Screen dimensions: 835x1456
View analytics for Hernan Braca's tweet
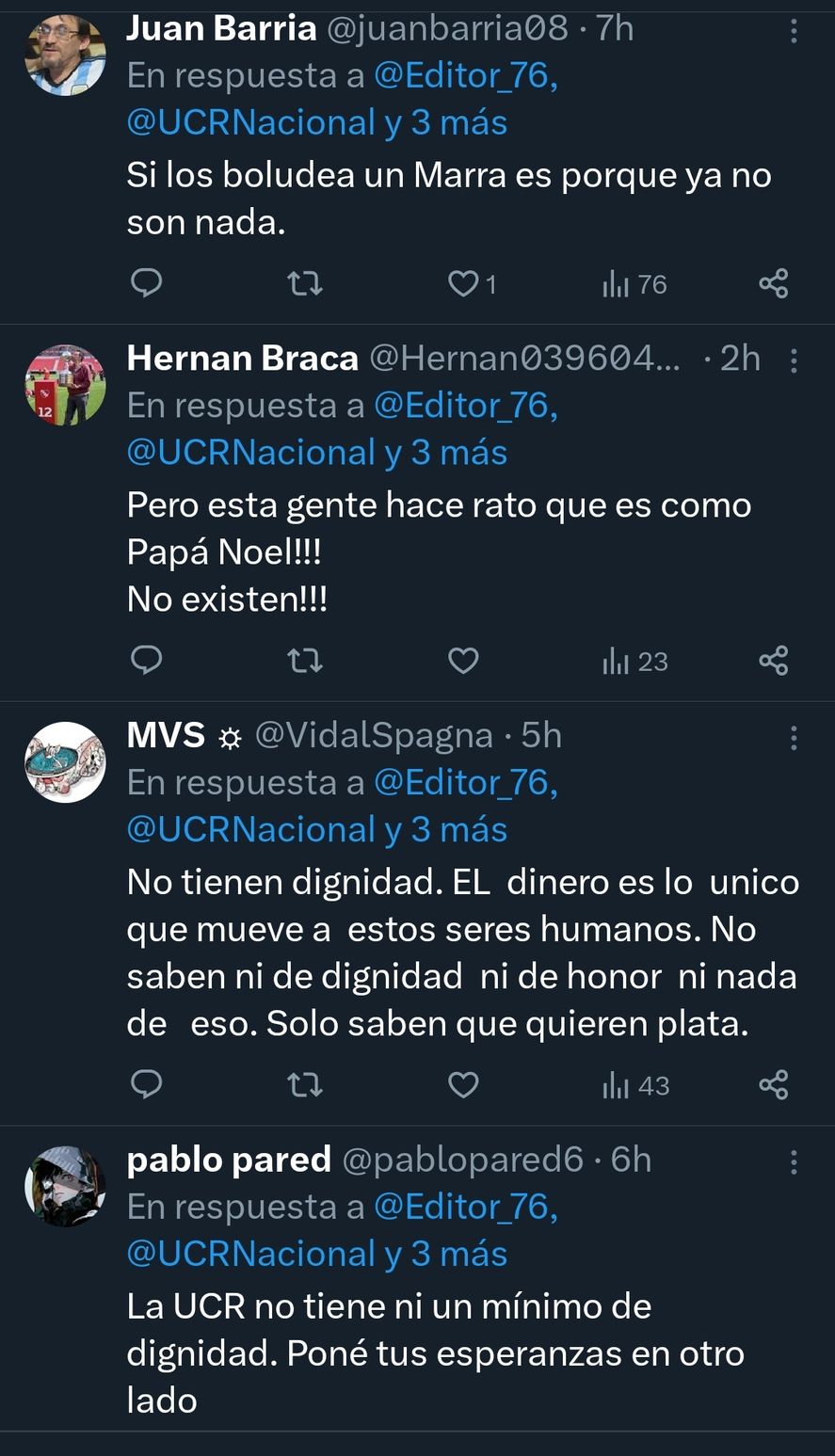pos(634,662)
